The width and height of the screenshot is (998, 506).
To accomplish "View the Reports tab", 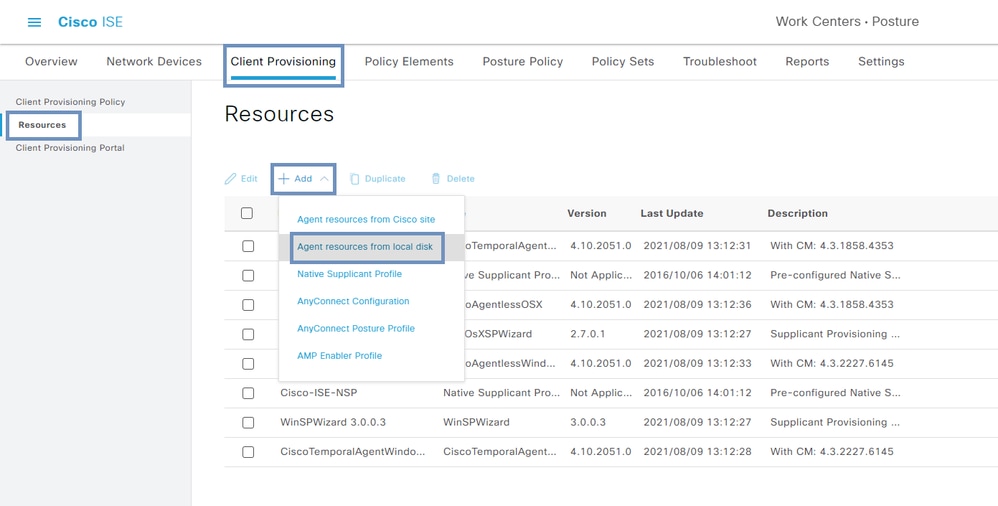I will coord(807,62).
